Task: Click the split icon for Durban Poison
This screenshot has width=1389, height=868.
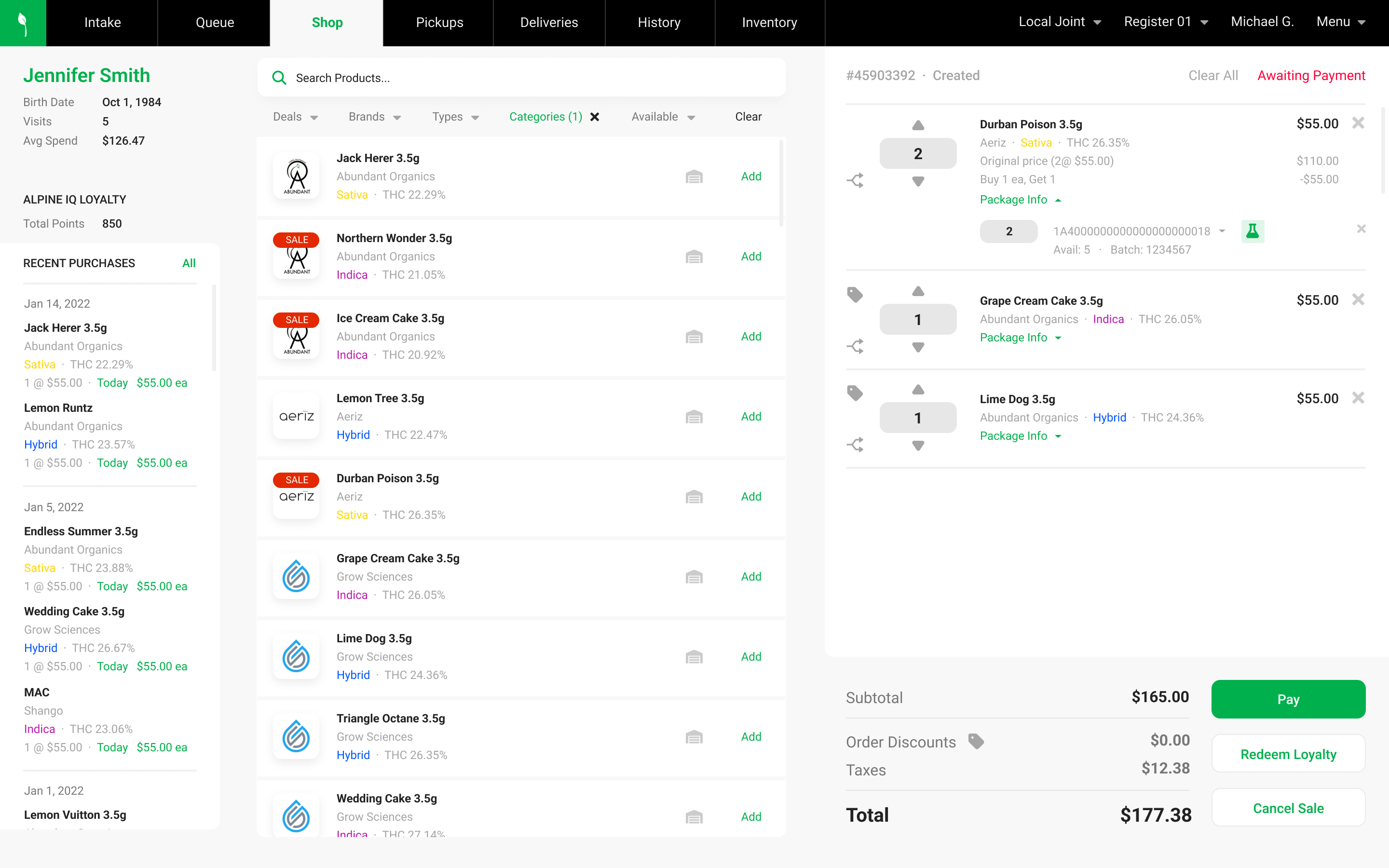Action: (x=855, y=181)
